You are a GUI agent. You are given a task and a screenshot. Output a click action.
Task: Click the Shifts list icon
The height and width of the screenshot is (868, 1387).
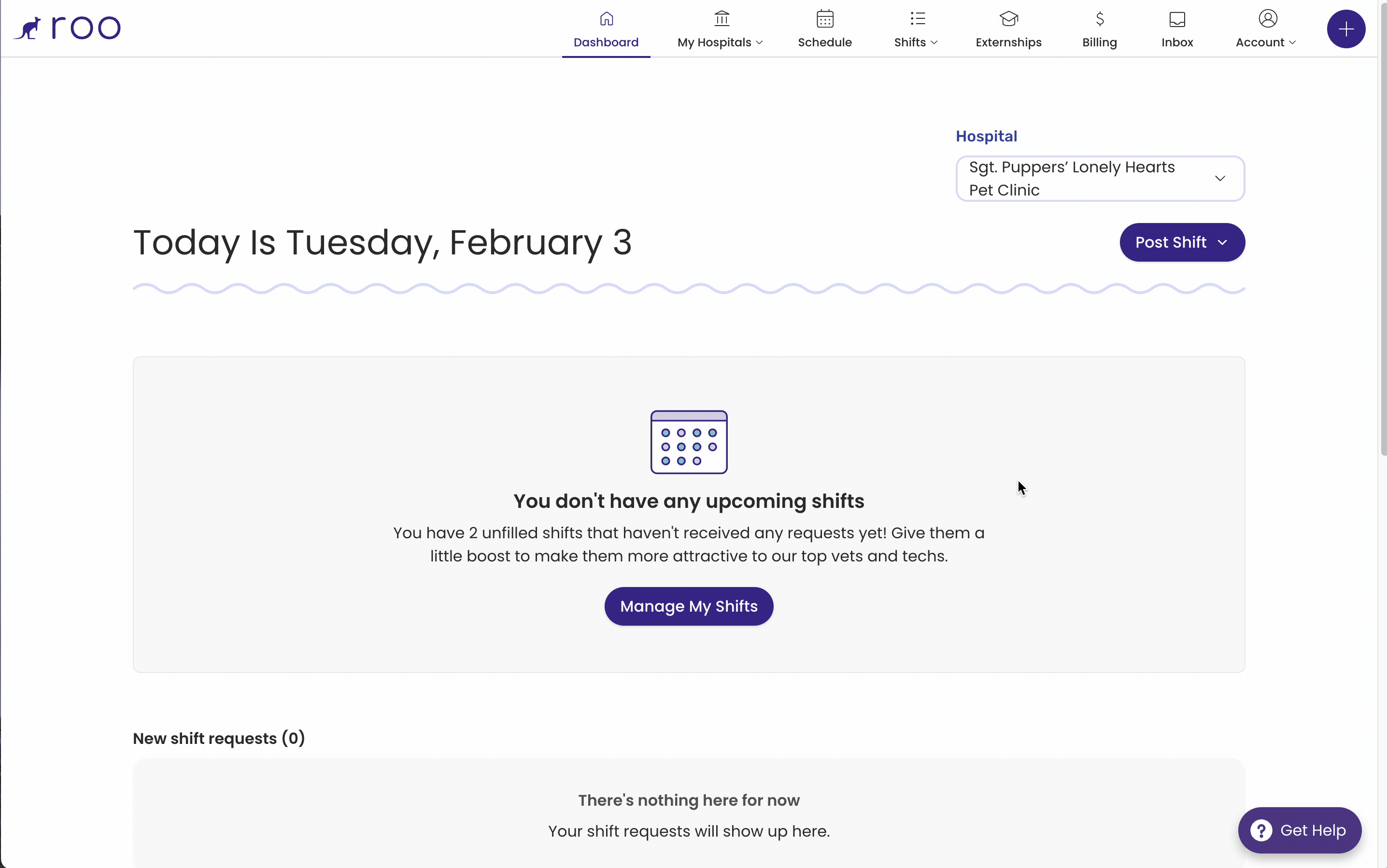coord(918,19)
